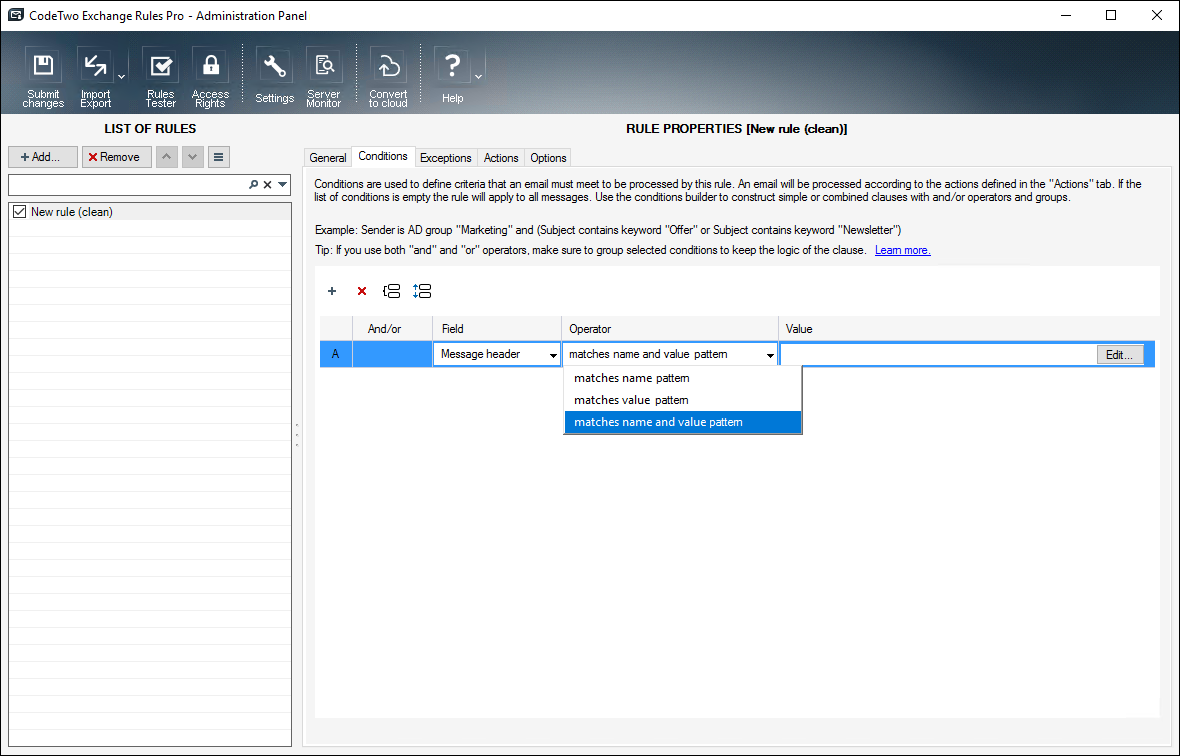The width and height of the screenshot is (1180, 756).
Task: Click And/or cell in row A
Action: 392,354
